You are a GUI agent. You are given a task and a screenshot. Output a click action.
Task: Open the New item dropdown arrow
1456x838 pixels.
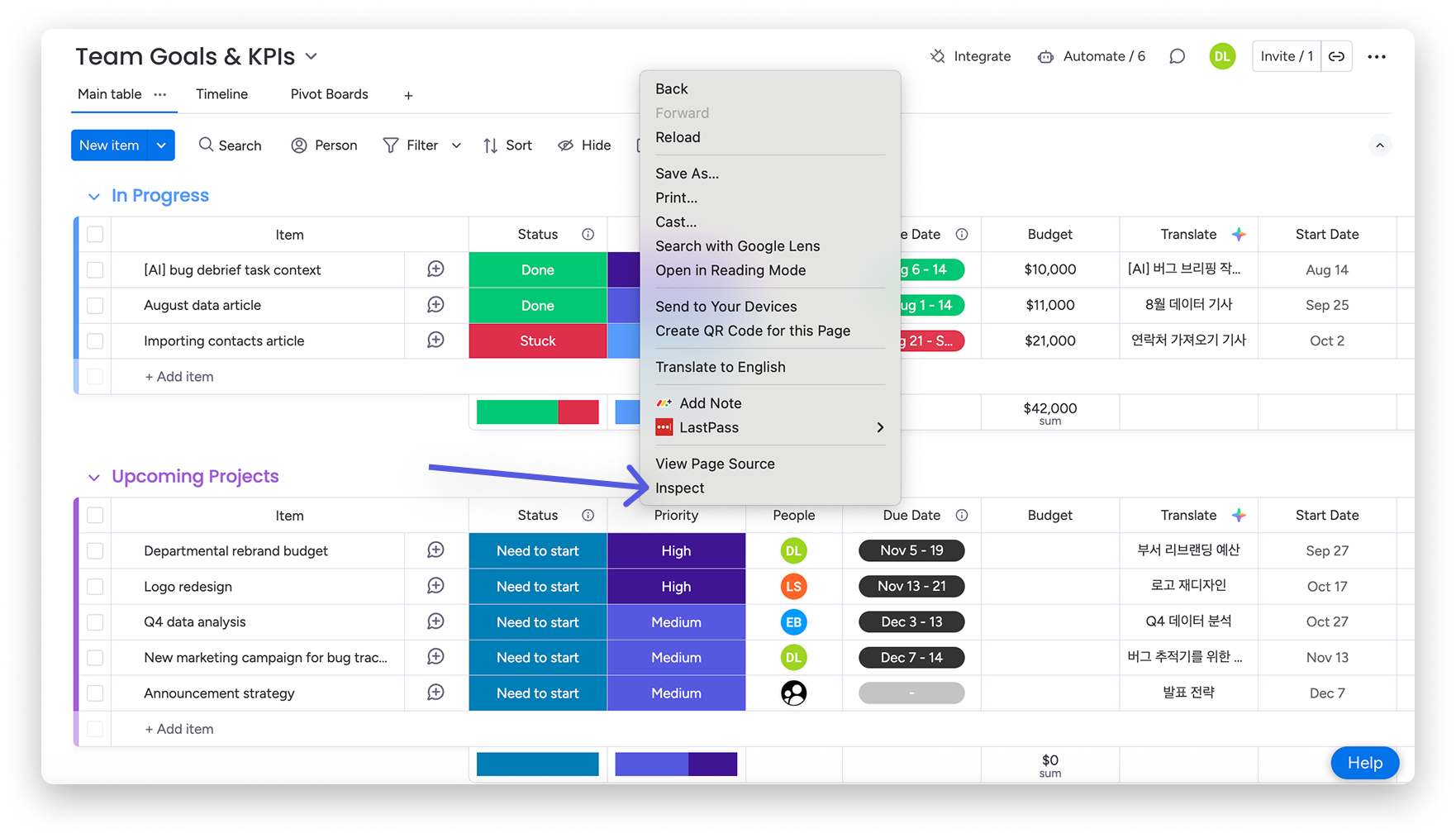(161, 145)
